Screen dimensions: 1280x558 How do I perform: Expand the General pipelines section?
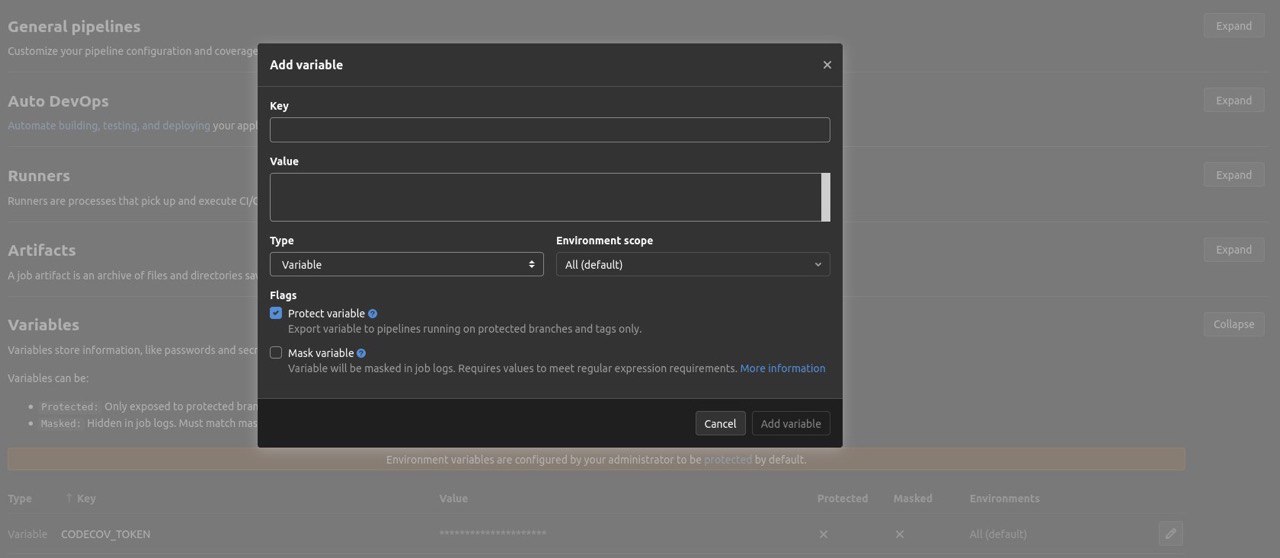pyautogui.click(x=1234, y=26)
